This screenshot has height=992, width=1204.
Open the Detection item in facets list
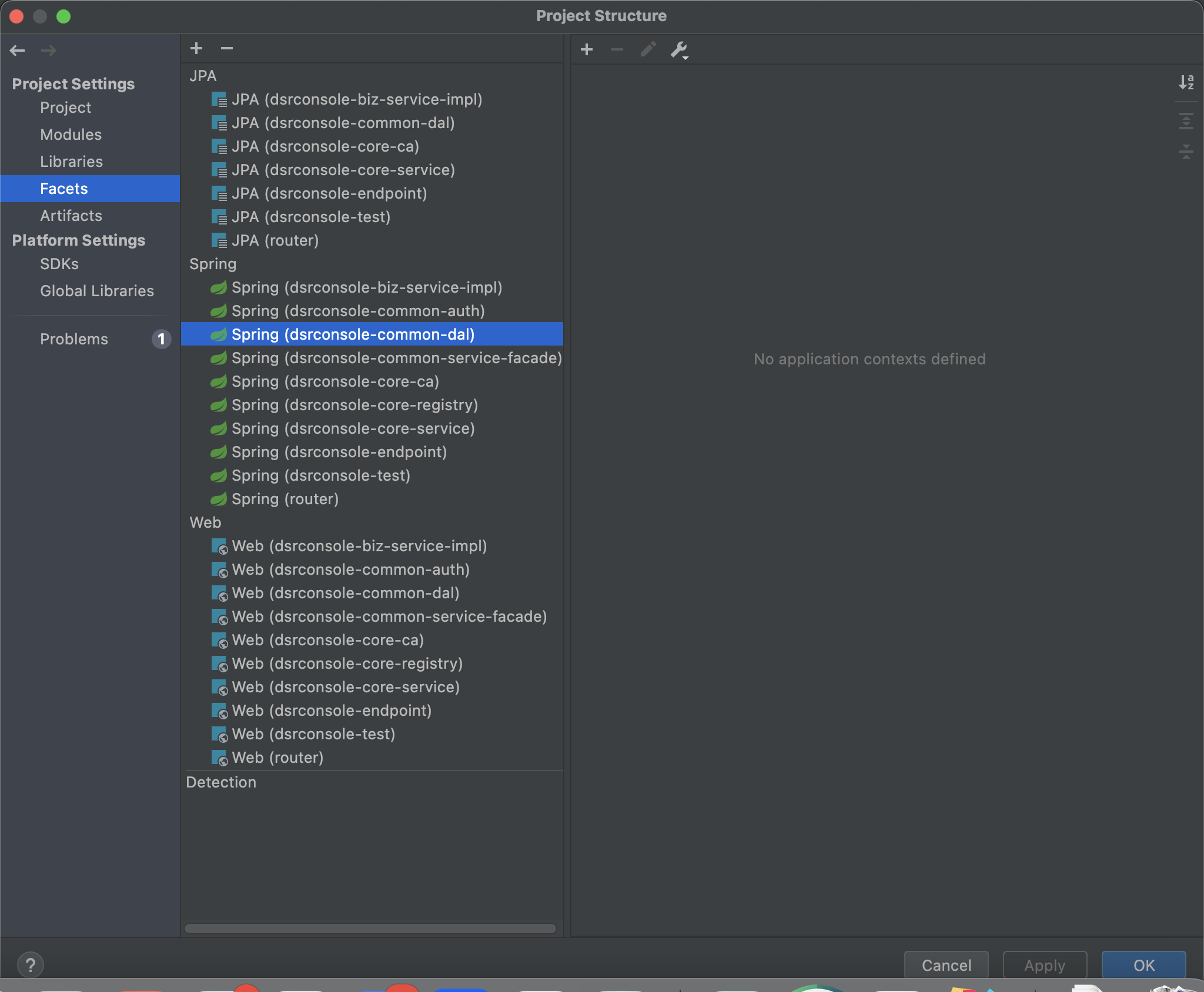[x=221, y=782]
